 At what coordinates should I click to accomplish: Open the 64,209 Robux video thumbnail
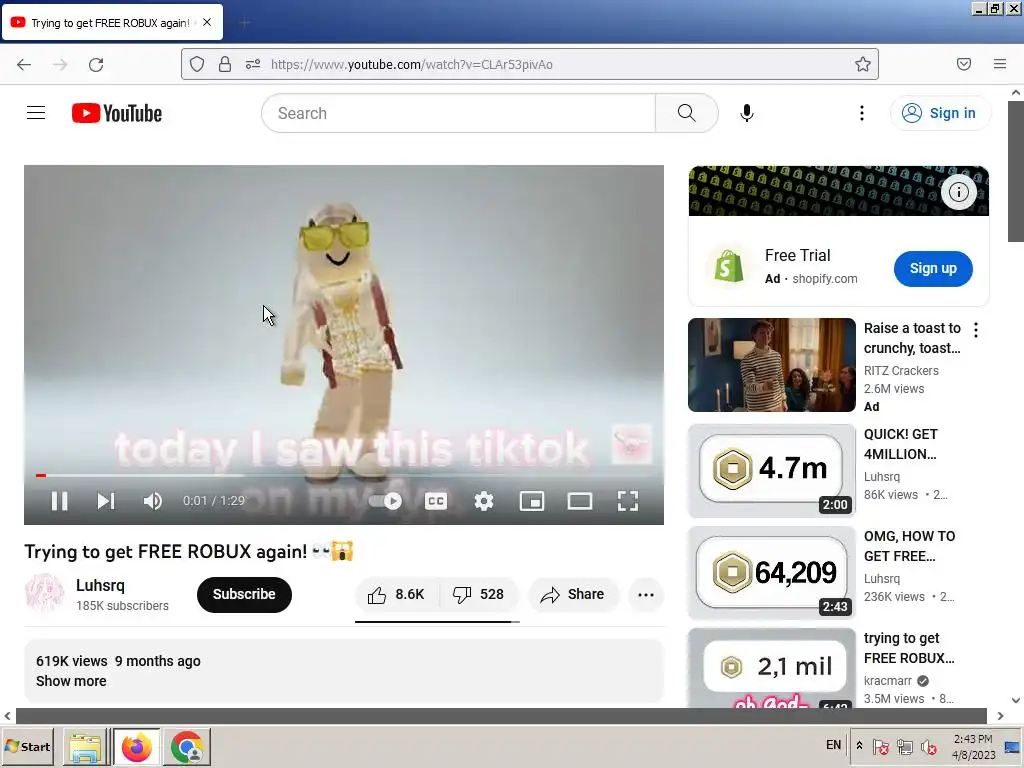(x=771, y=573)
